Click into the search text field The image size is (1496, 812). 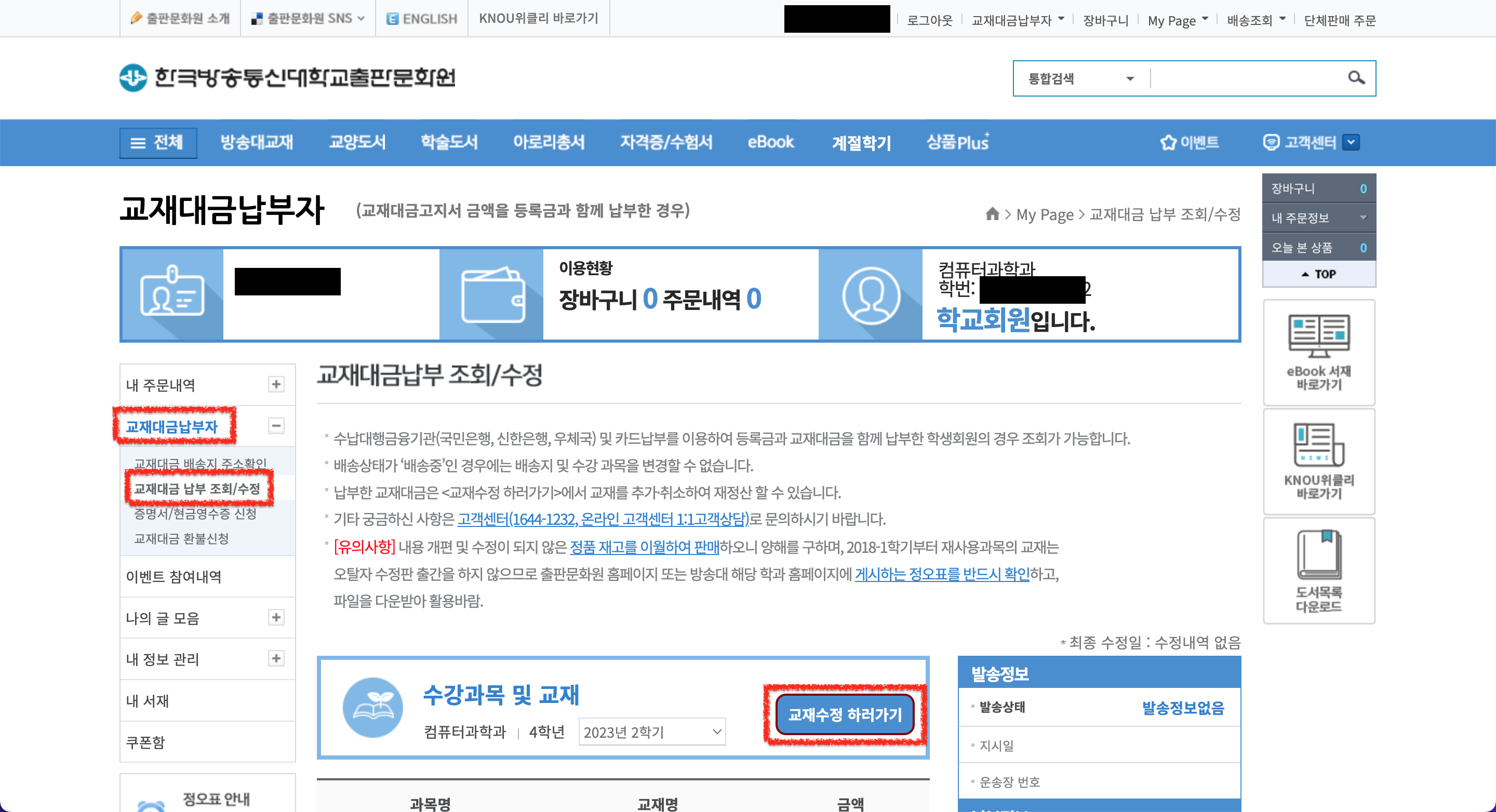(1246, 78)
